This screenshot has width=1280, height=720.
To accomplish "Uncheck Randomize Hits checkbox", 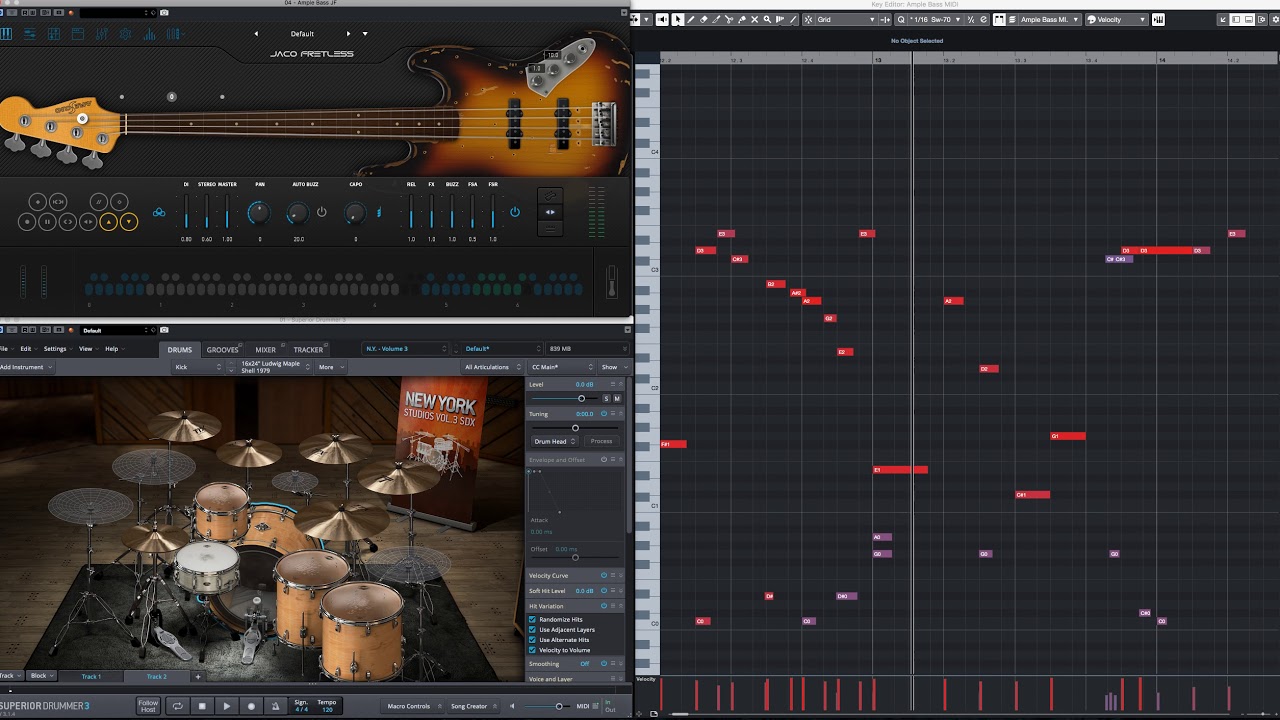I will click(532, 620).
